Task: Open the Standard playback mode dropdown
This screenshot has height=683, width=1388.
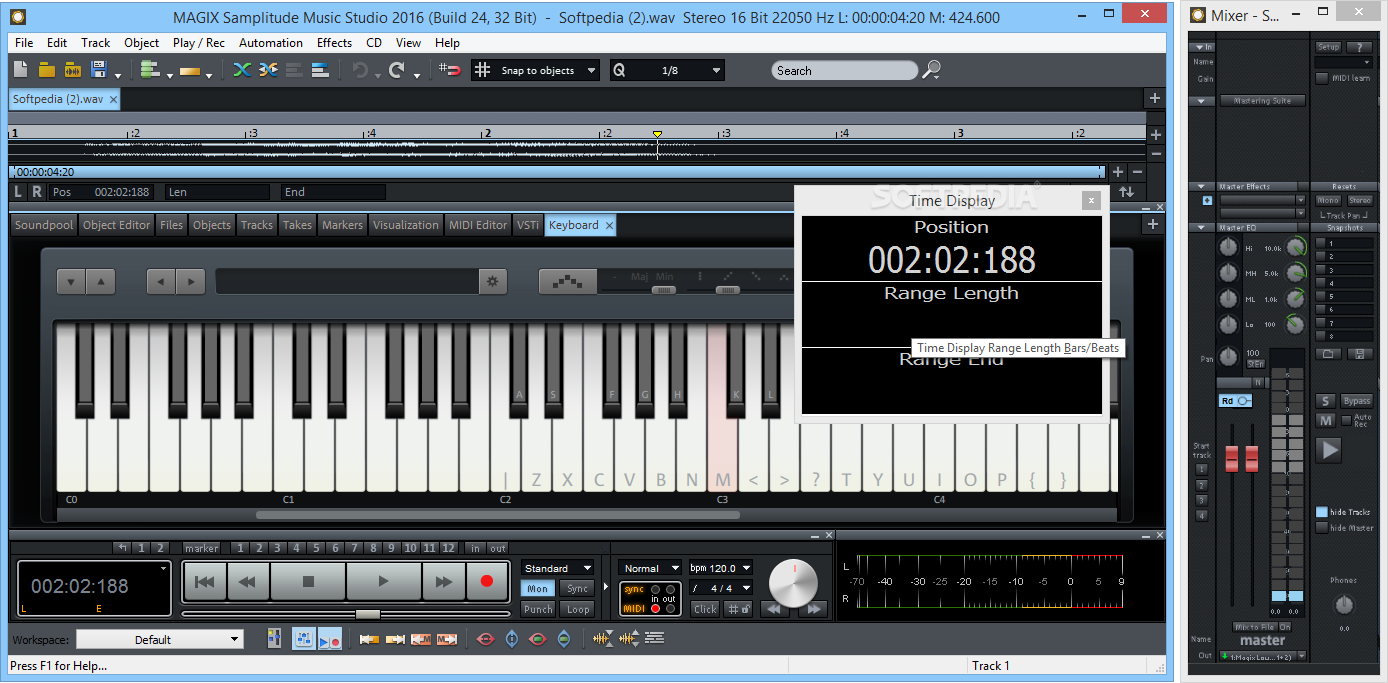Action: coord(557,568)
